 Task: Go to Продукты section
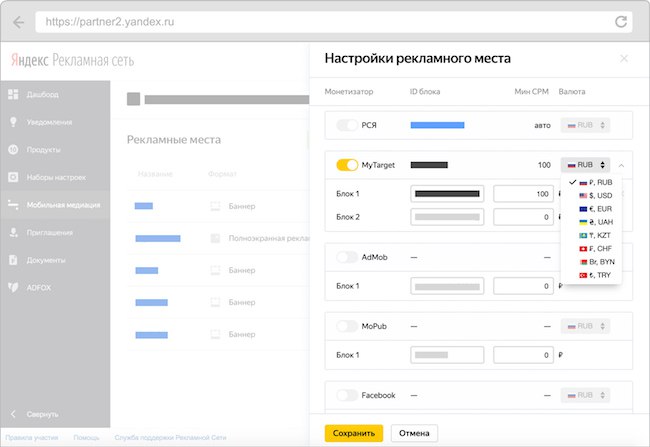[55, 150]
